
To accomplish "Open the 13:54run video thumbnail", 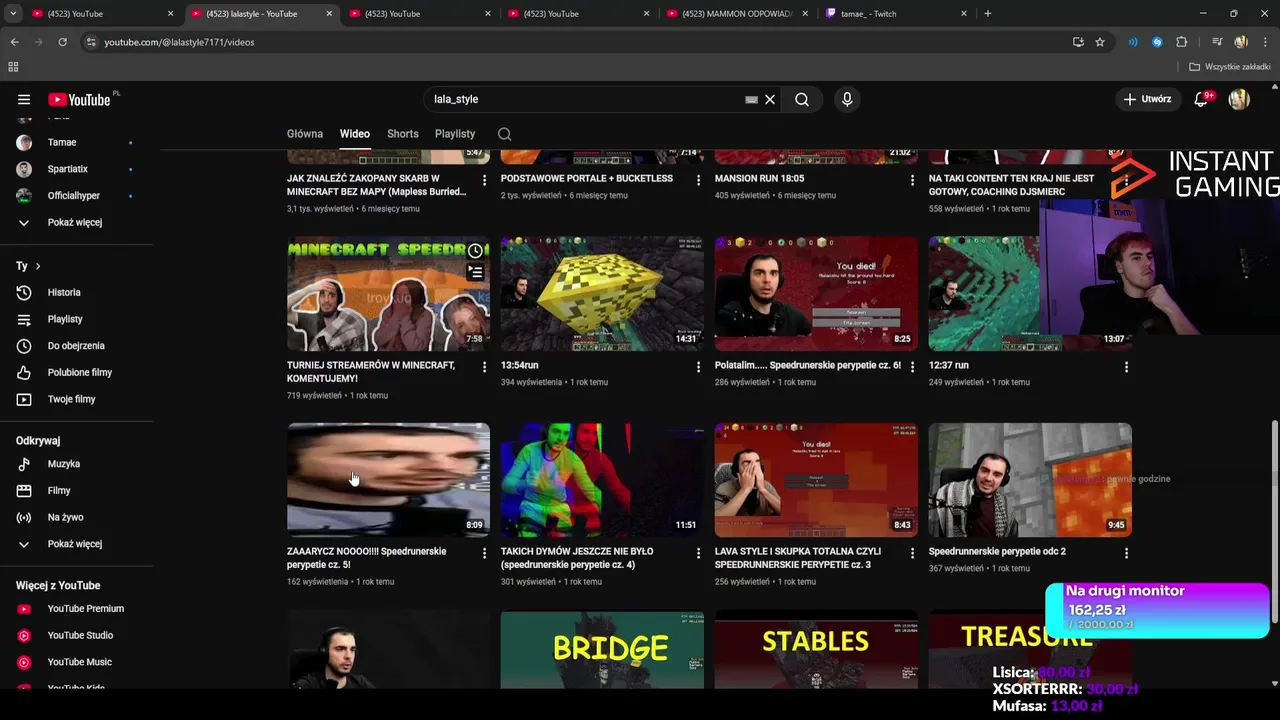I will pos(602,293).
